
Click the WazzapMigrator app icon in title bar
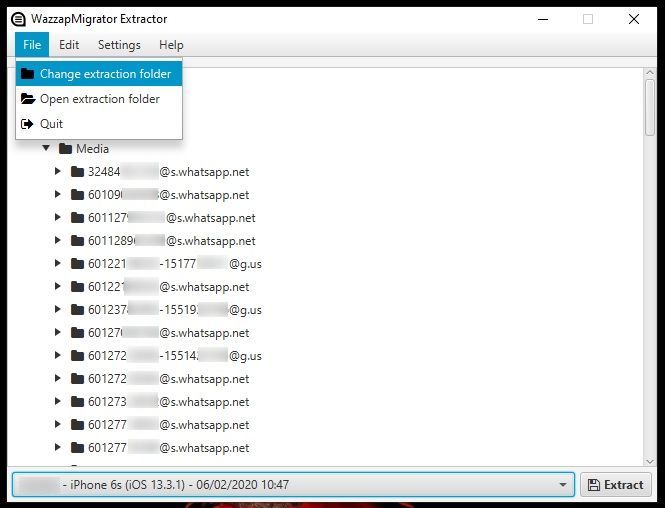coord(18,19)
